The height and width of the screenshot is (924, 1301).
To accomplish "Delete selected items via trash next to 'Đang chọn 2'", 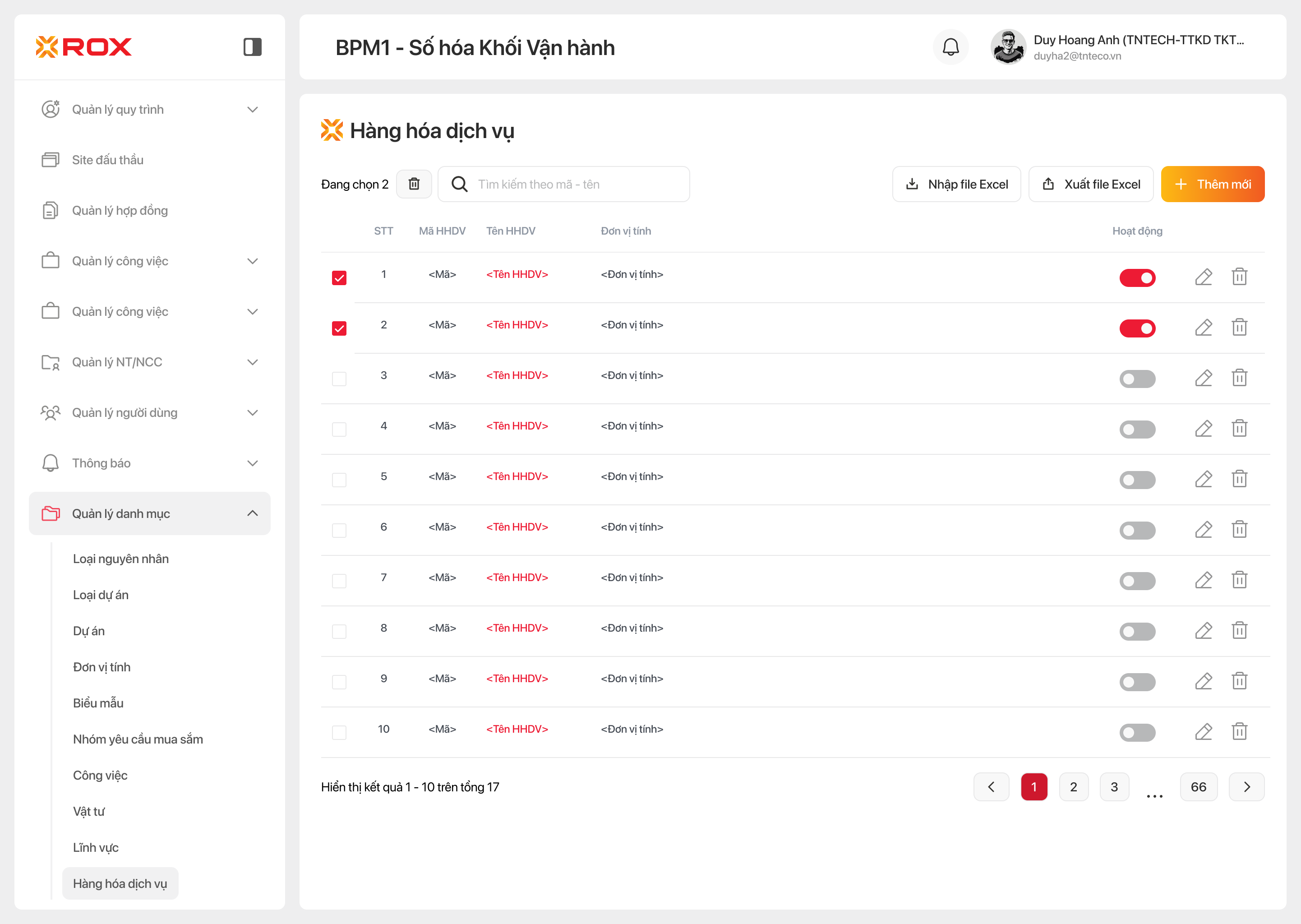I will coord(414,184).
